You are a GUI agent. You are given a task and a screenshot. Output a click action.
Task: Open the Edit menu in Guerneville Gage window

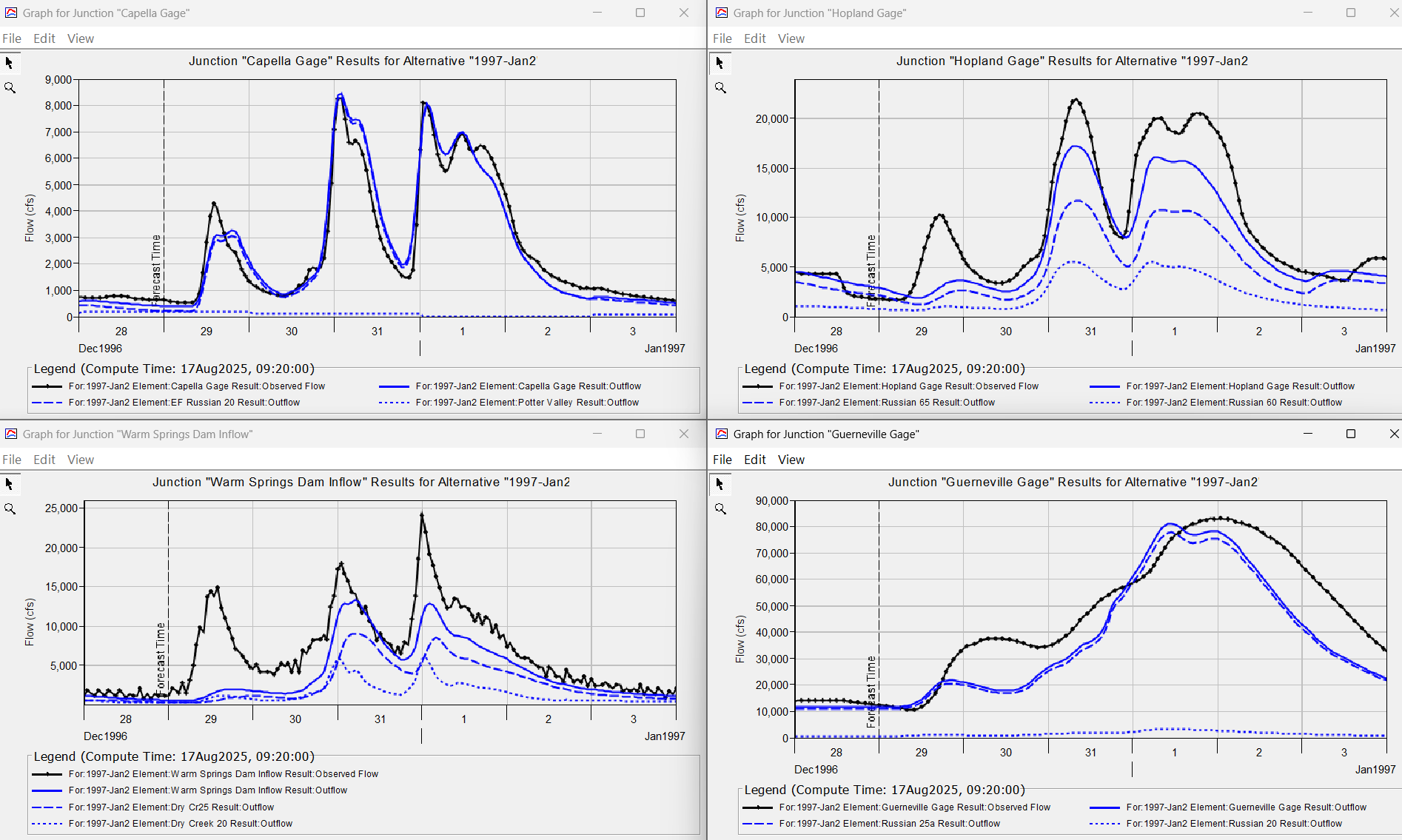(754, 460)
